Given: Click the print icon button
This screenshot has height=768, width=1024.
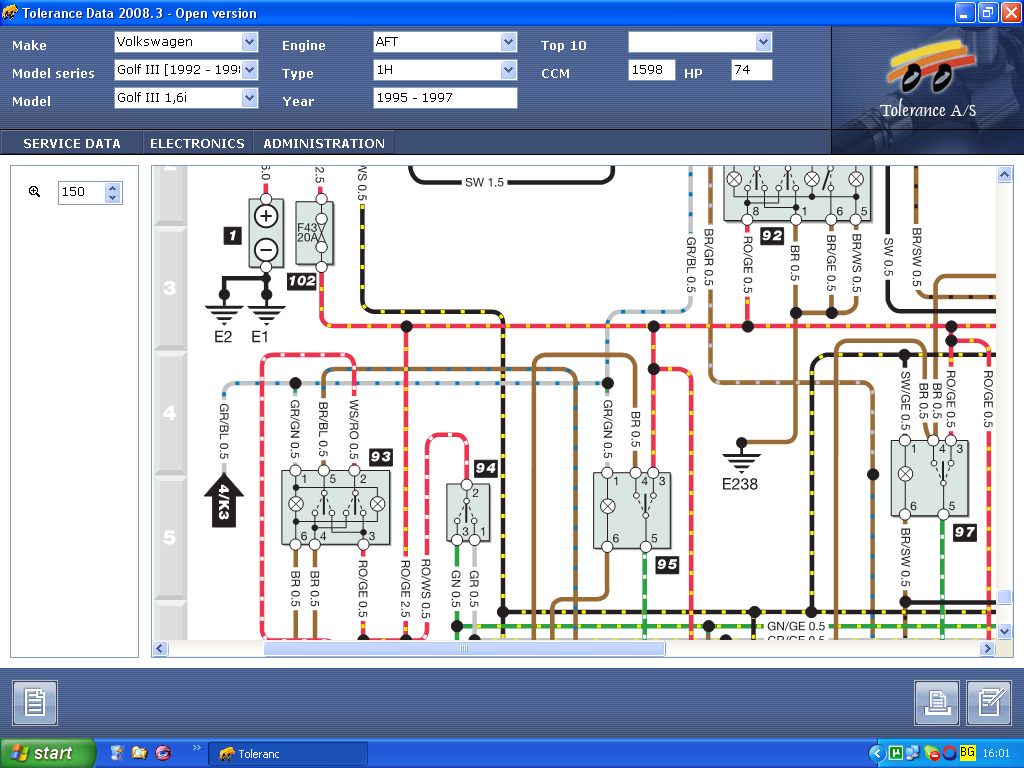Looking at the screenshot, I should coord(937,703).
